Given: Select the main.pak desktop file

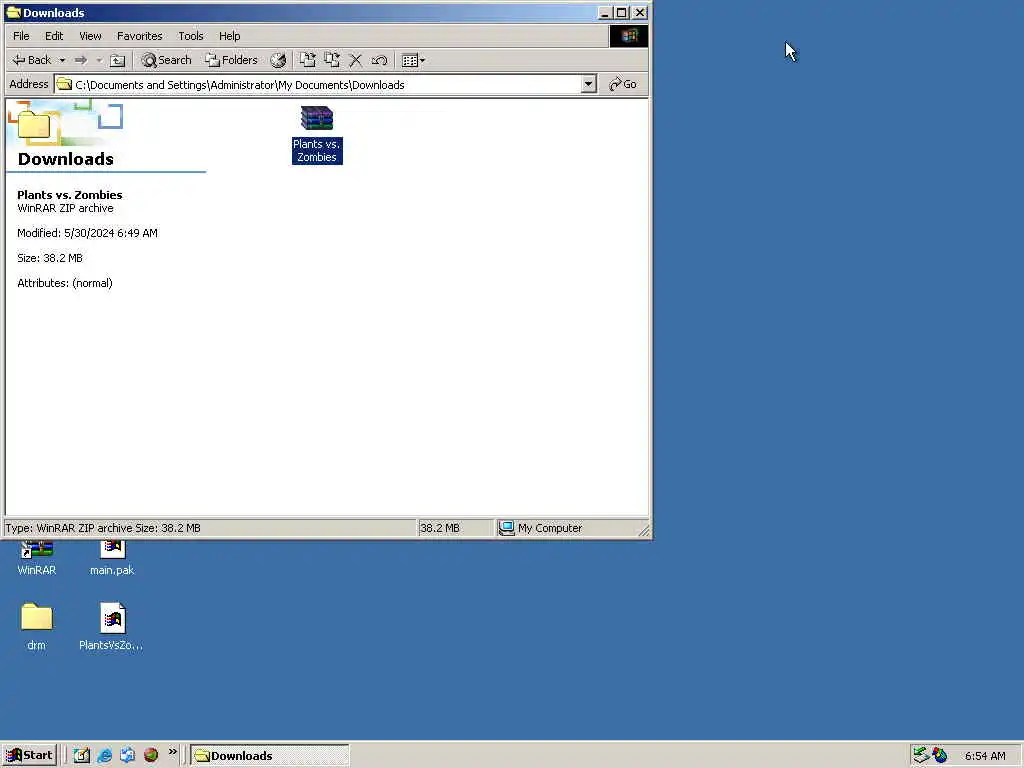Looking at the screenshot, I should (112, 559).
